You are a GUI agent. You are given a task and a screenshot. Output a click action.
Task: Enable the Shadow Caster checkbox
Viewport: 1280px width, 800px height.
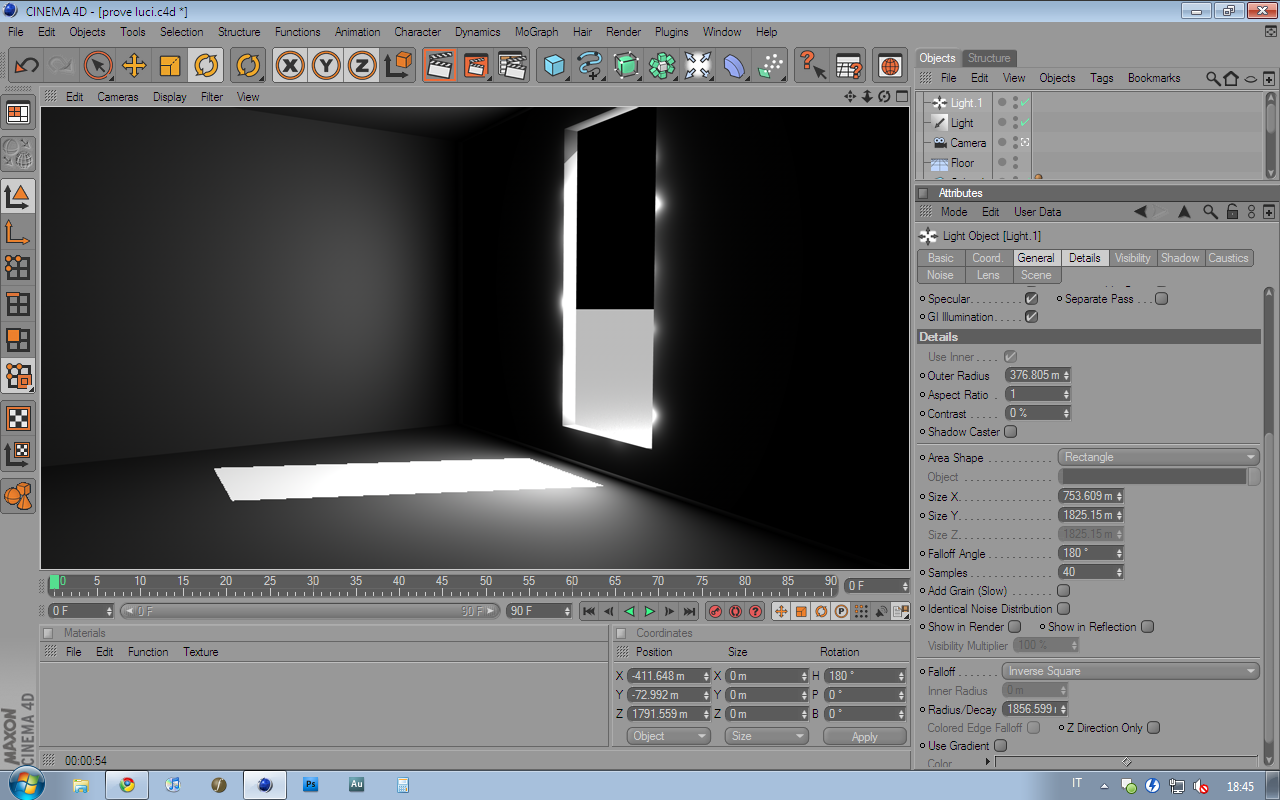[x=1010, y=432]
